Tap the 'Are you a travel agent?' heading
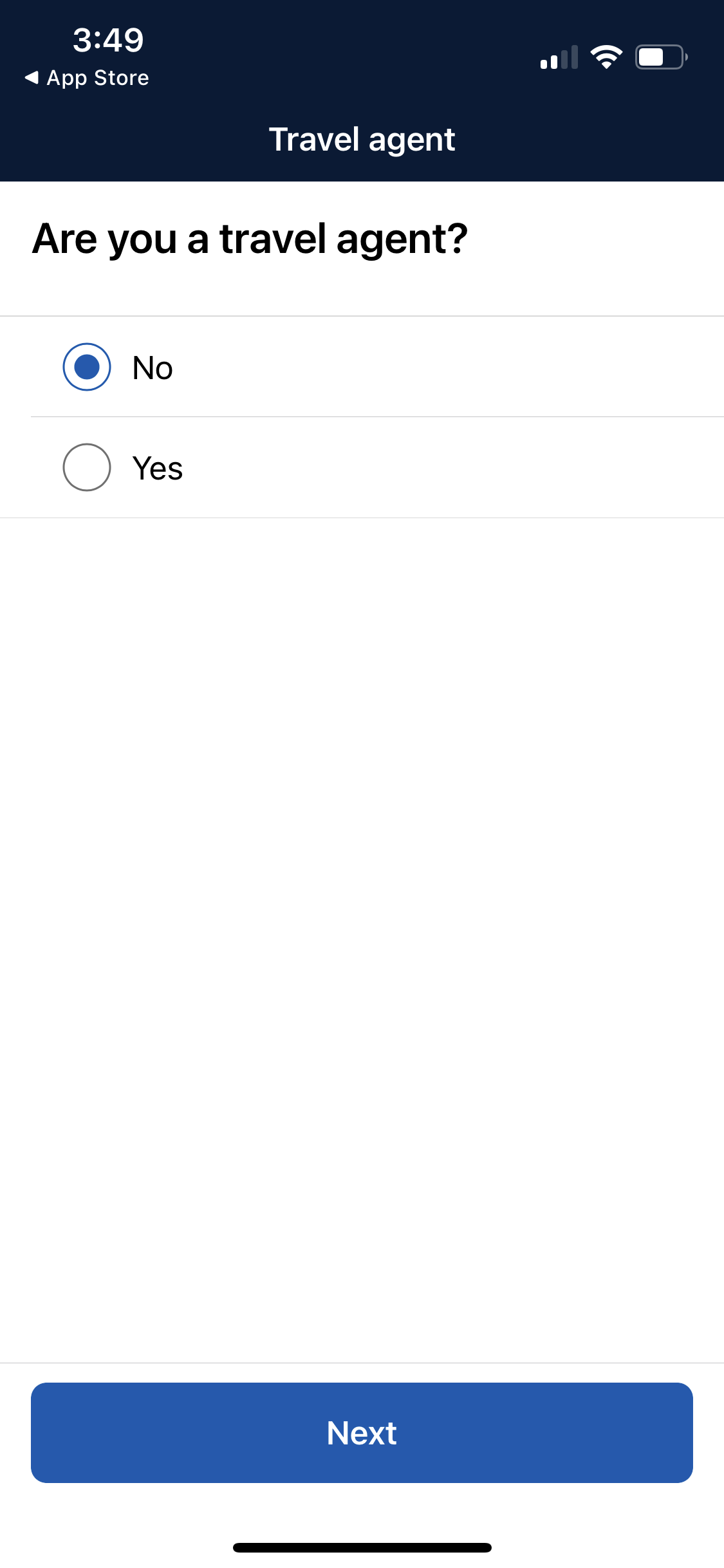Viewport: 724px width, 1568px height. [x=250, y=239]
